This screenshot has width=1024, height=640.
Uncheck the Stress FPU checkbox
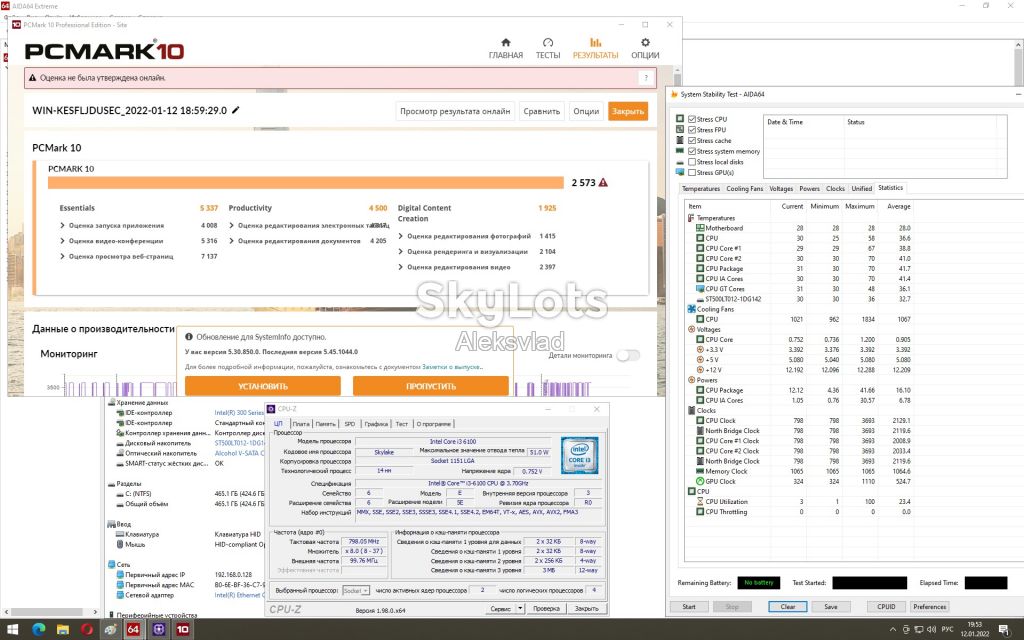pos(692,130)
